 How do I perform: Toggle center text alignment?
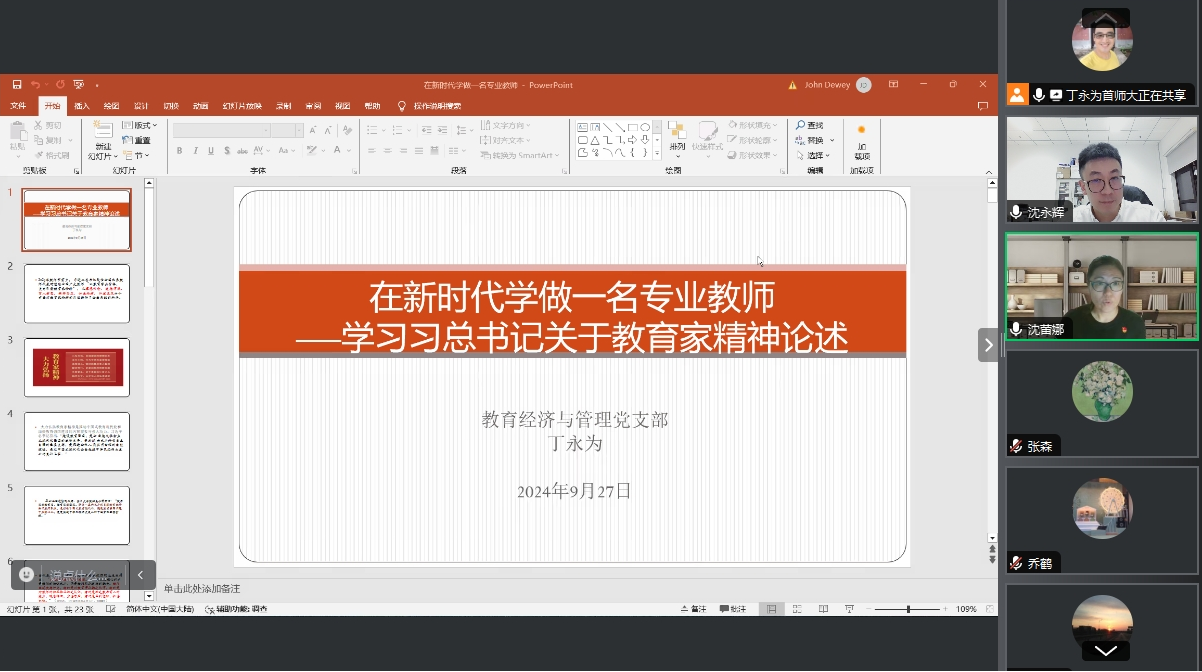coord(387,151)
